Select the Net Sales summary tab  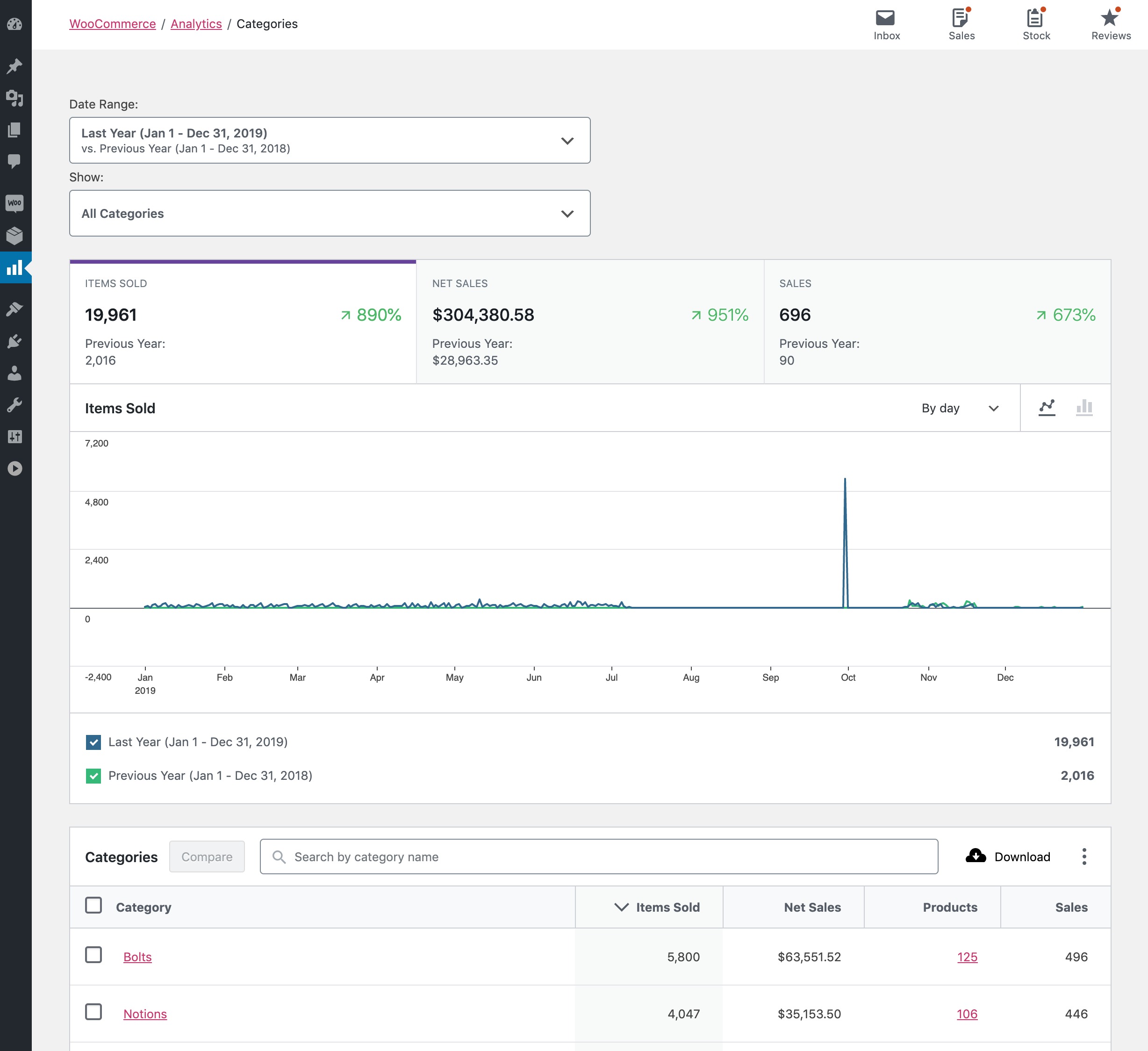click(x=589, y=322)
